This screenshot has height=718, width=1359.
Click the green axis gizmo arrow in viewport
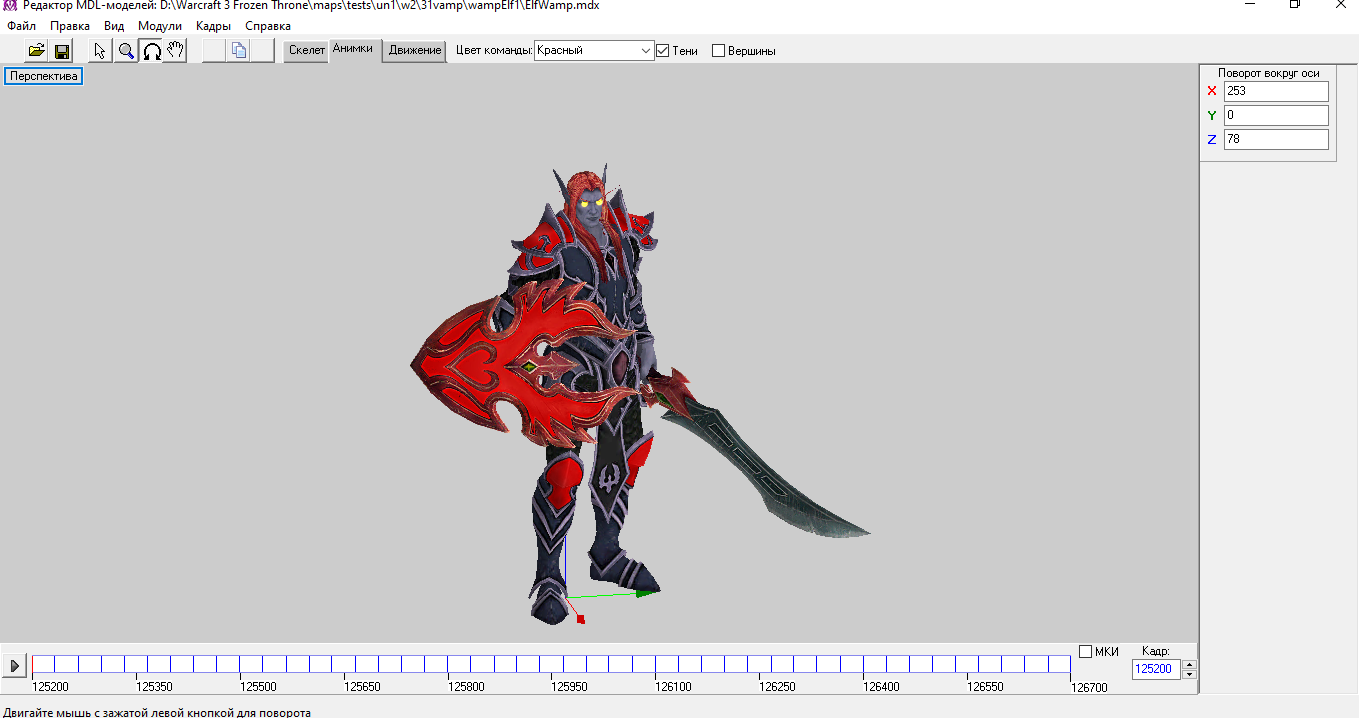pos(646,594)
